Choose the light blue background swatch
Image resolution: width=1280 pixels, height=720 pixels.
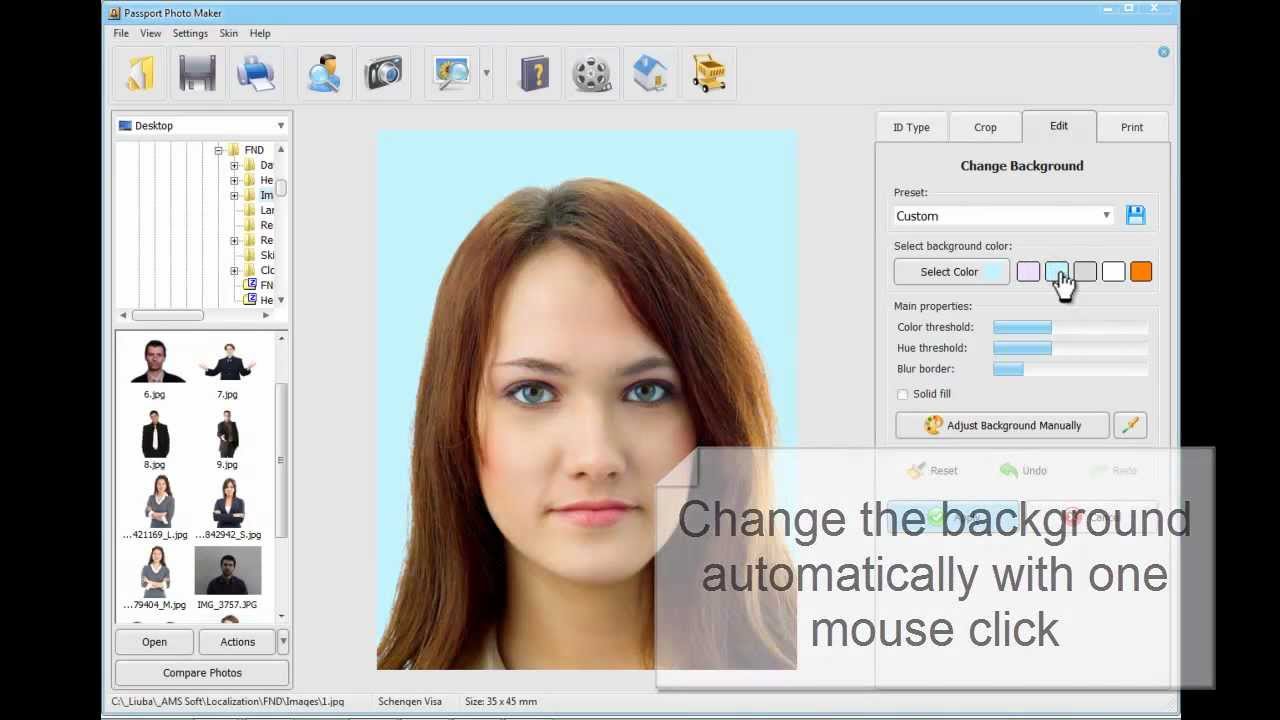[1056, 272]
